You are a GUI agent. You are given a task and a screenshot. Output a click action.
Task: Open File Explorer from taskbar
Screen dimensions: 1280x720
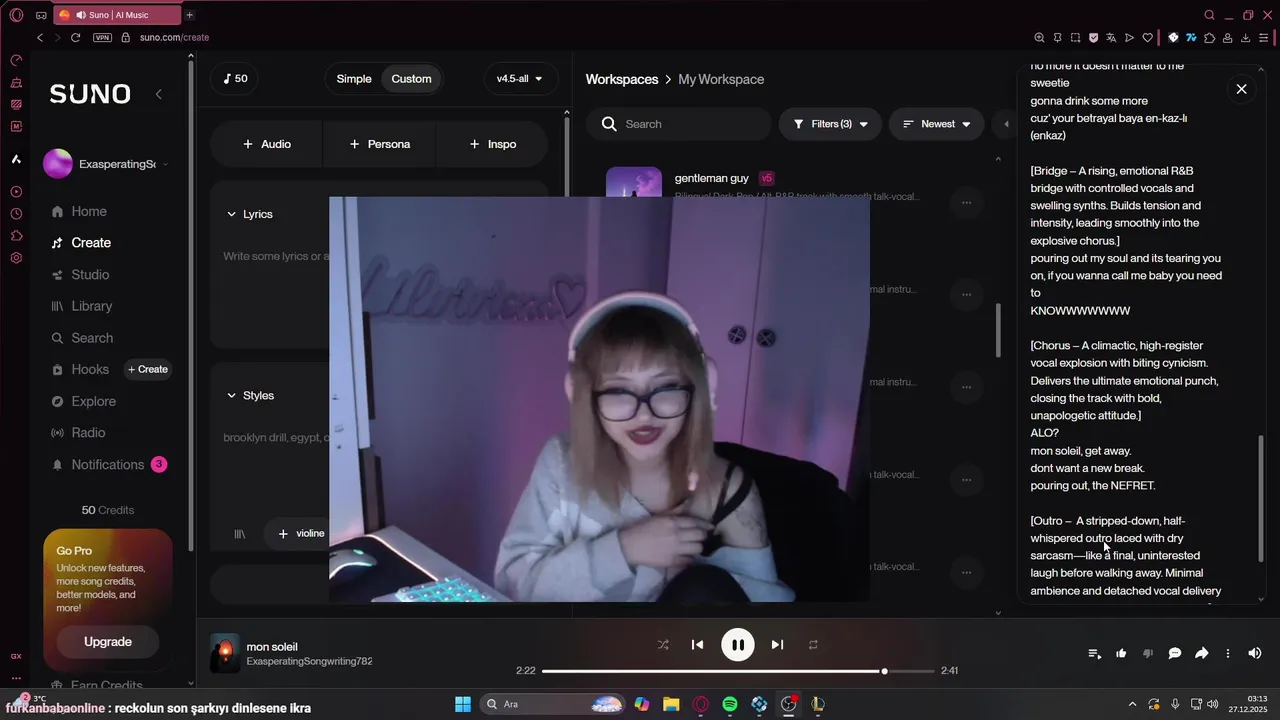671,704
